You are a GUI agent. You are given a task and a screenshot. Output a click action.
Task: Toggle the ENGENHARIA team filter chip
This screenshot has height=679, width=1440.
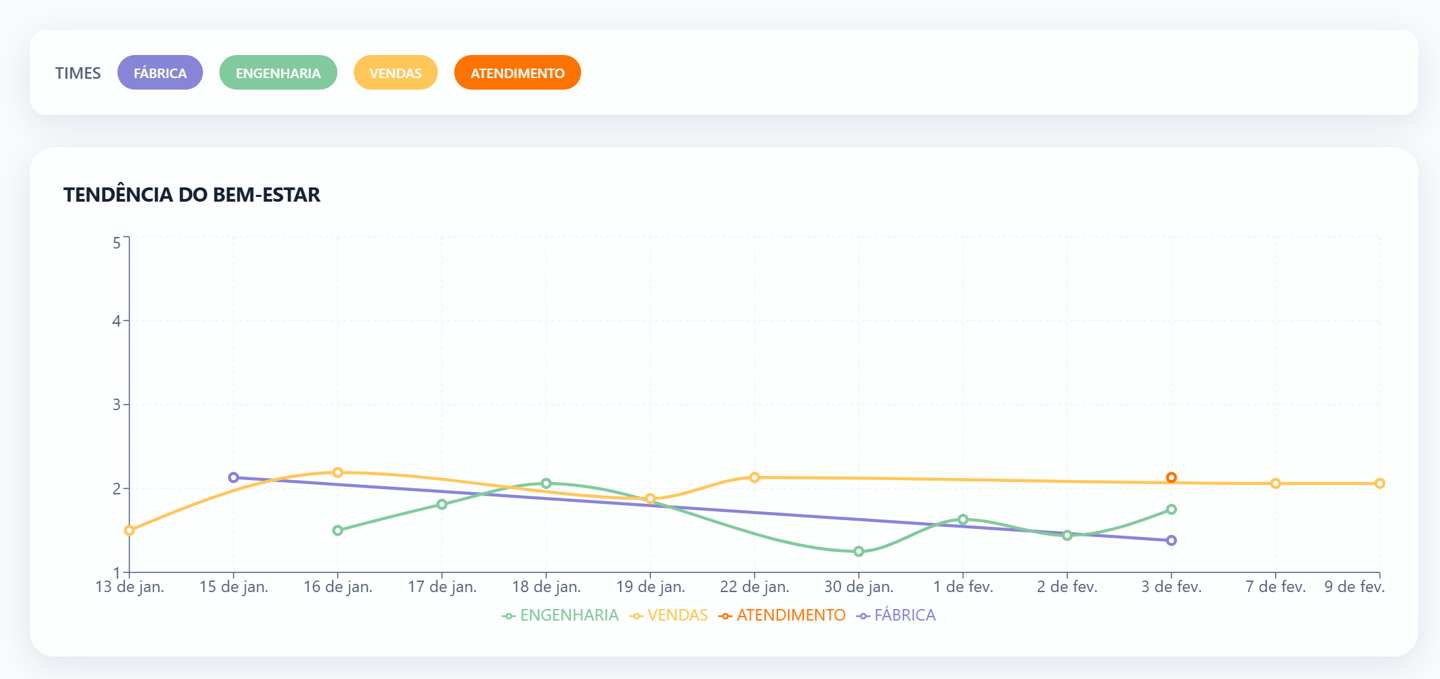(x=278, y=73)
